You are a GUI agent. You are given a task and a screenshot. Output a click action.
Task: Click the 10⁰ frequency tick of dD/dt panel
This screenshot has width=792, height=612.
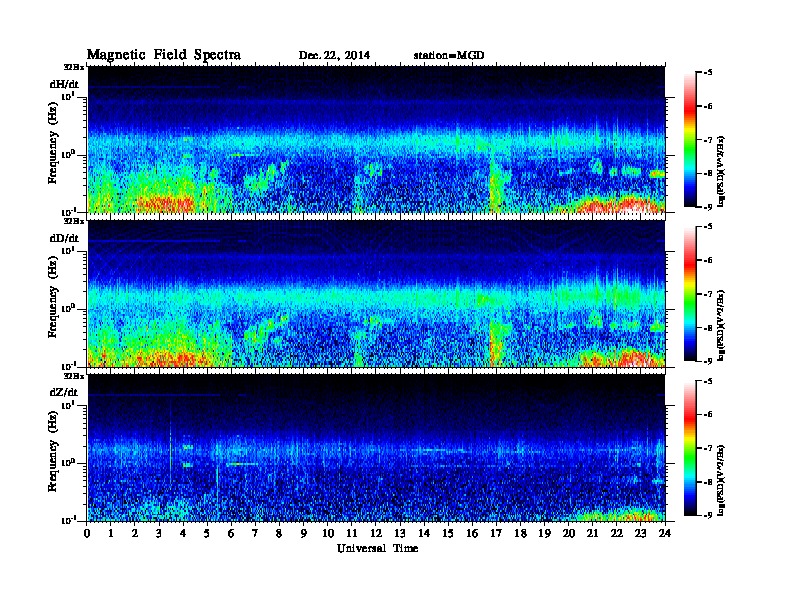(69, 309)
